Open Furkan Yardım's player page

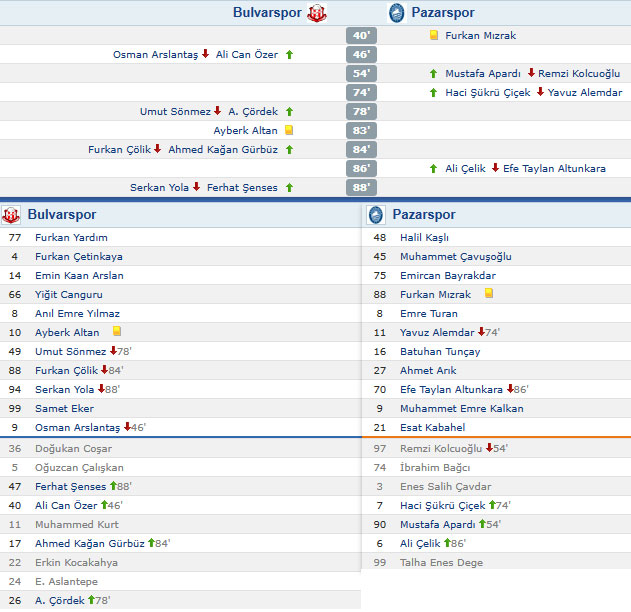(71, 237)
